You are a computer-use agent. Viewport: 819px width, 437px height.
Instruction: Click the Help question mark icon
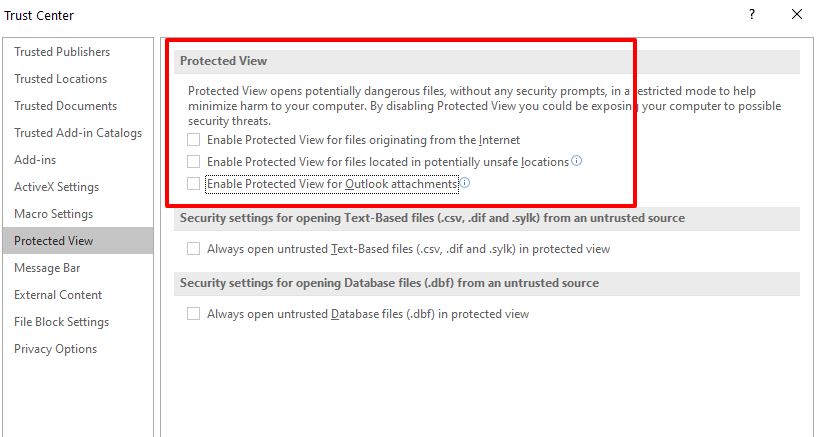coord(751,15)
